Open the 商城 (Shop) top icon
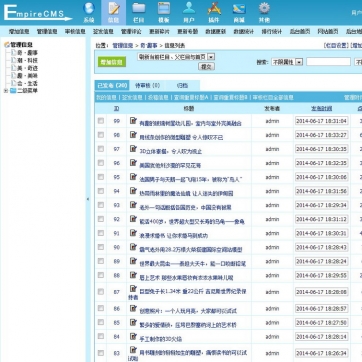 pos(239,13)
